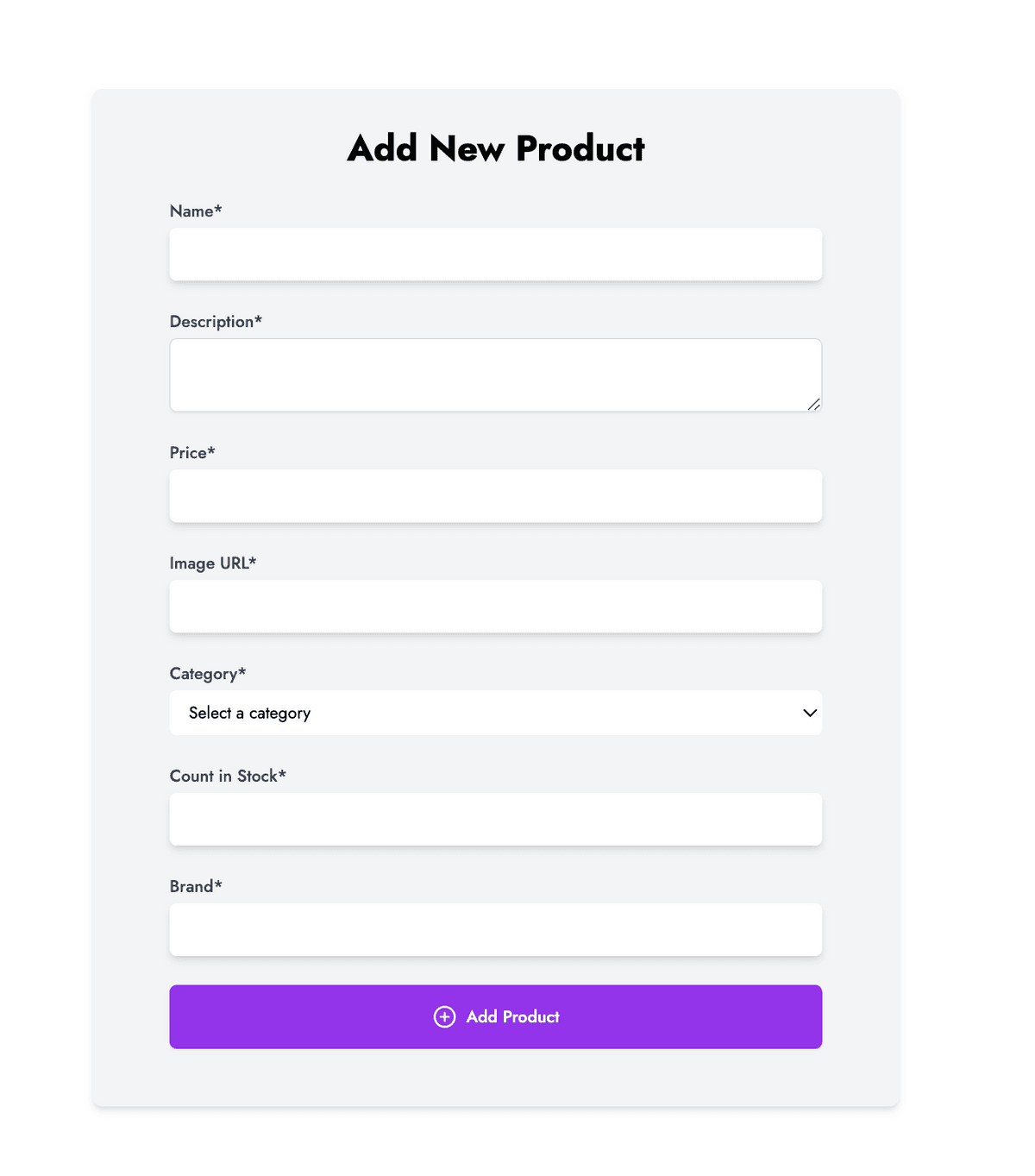The width and height of the screenshot is (1035, 1176).
Task: Select the Count in Stock field
Action: pyautogui.click(x=495, y=819)
